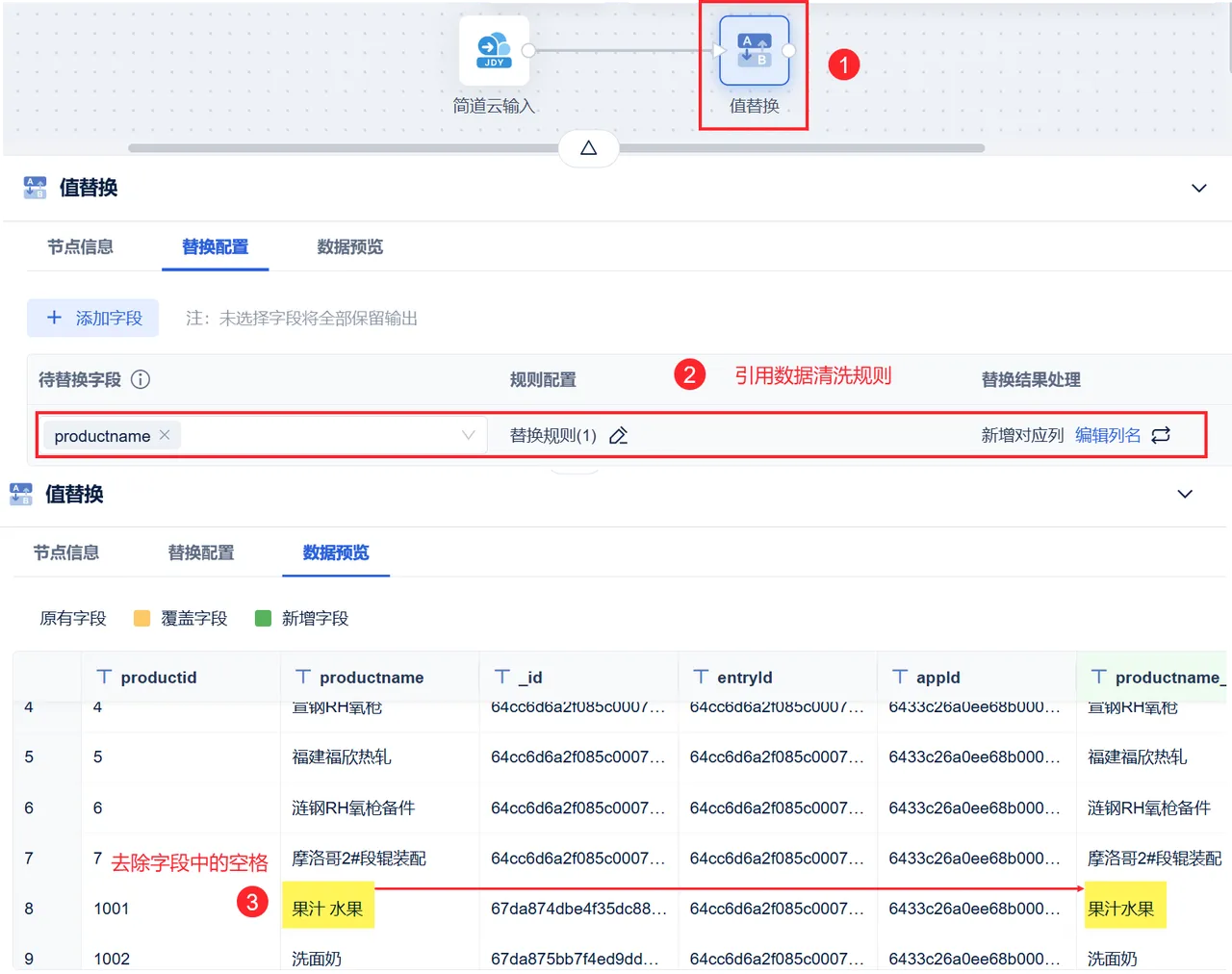
Task: Click the swap icon next to 编辑列名
Action: click(1161, 435)
